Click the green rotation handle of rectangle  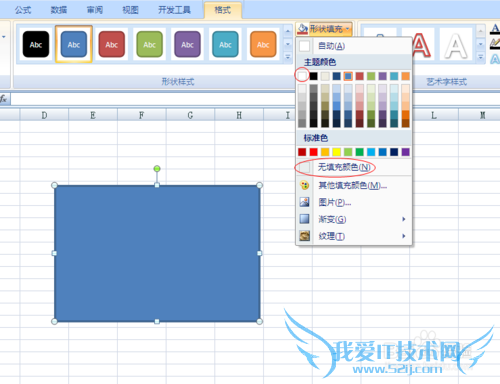click(x=157, y=169)
